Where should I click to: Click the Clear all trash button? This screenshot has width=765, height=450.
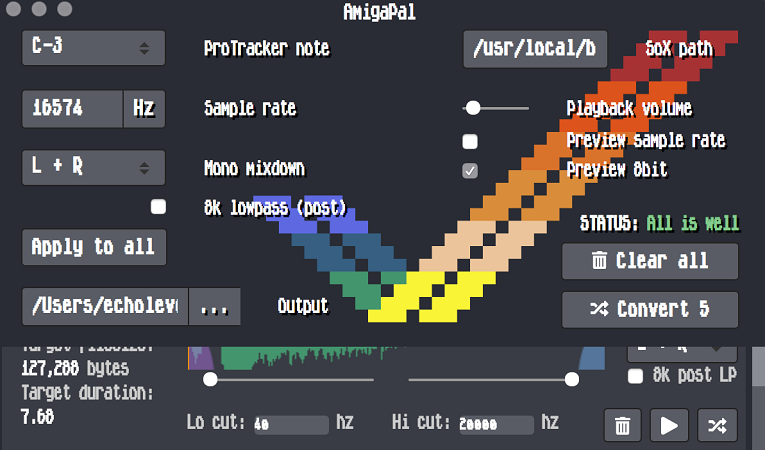coord(650,261)
